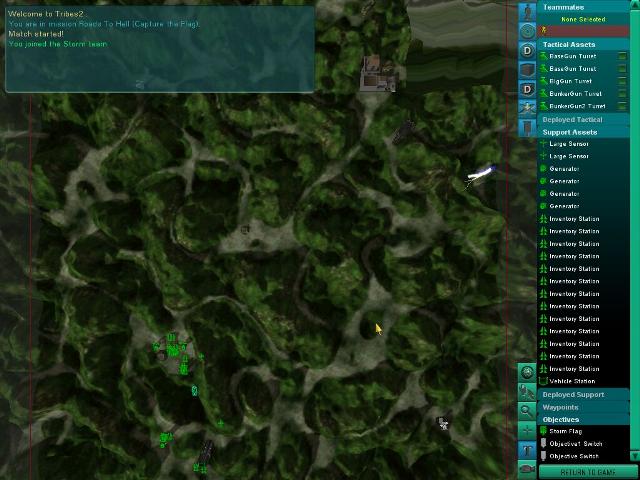
Task: Collapse the Support Assets section
Action: (x=583, y=132)
